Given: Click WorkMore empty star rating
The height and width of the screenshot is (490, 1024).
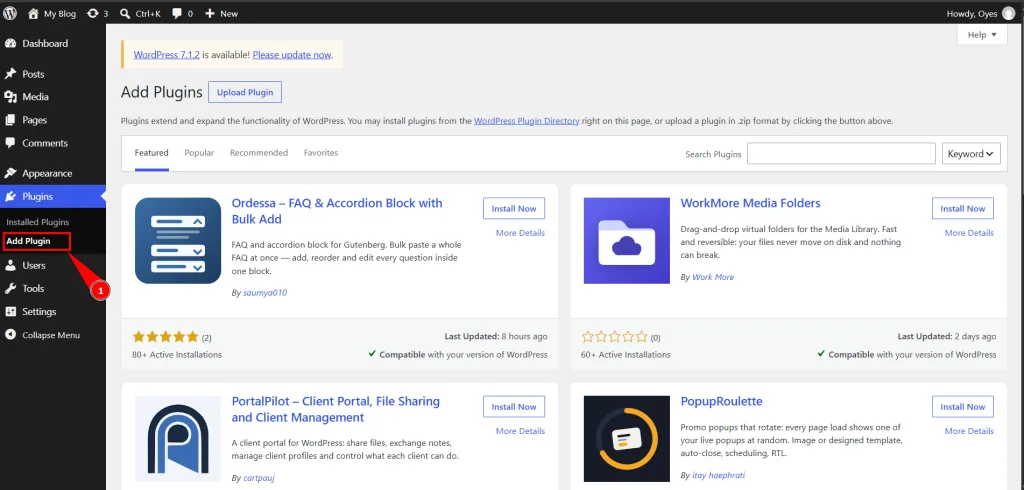Looking at the screenshot, I should [x=614, y=337].
